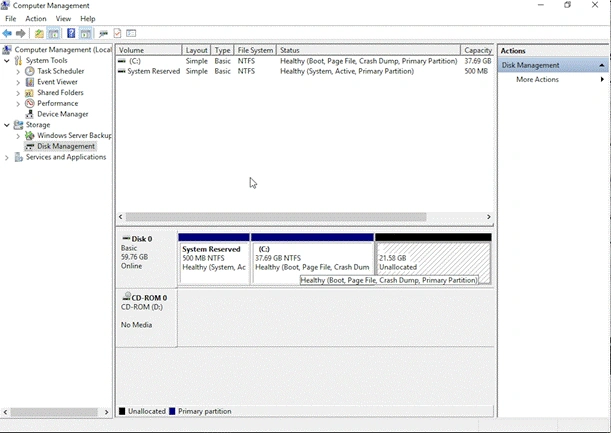Click the Windows Server Backup icon
The height and width of the screenshot is (433, 611).
[30, 136]
